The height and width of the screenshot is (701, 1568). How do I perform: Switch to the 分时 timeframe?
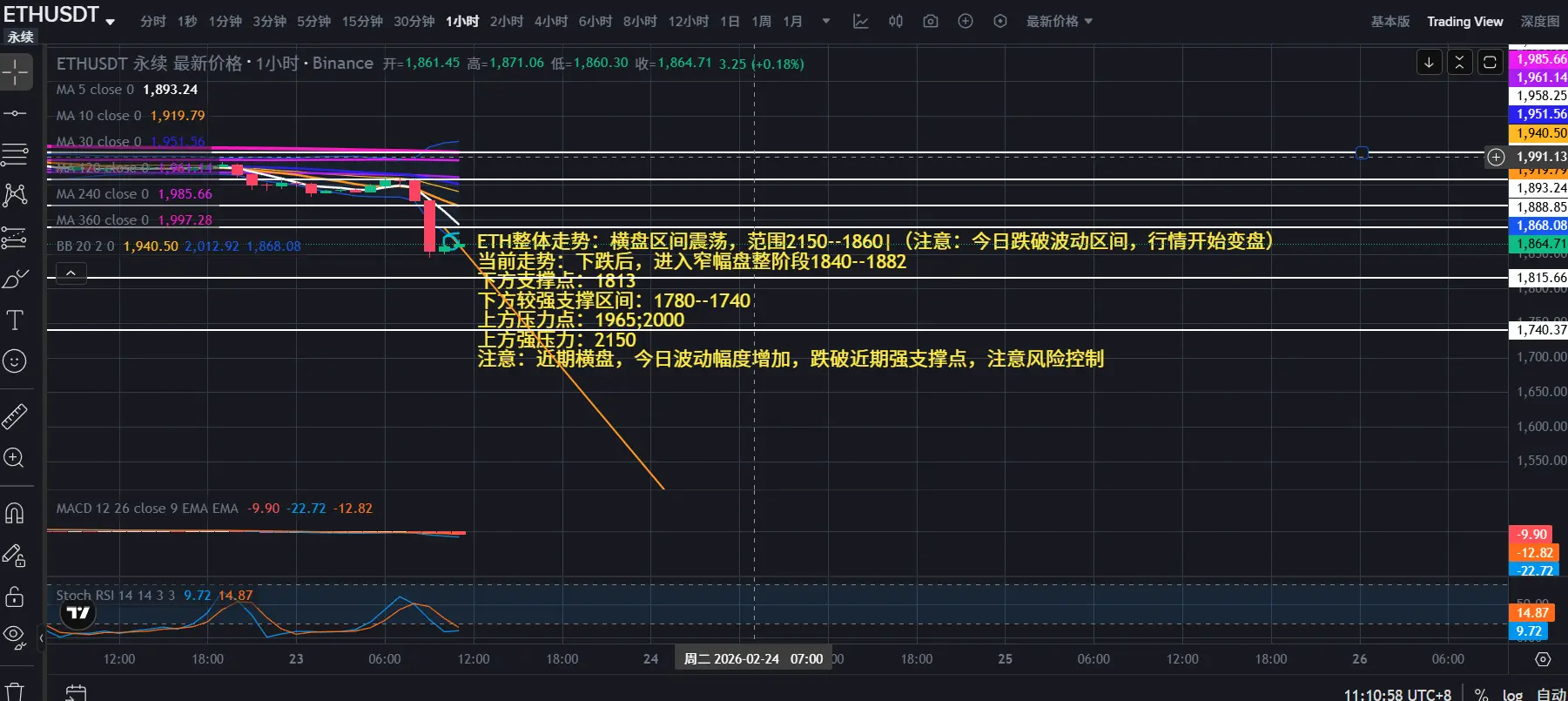[x=152, y=21]
